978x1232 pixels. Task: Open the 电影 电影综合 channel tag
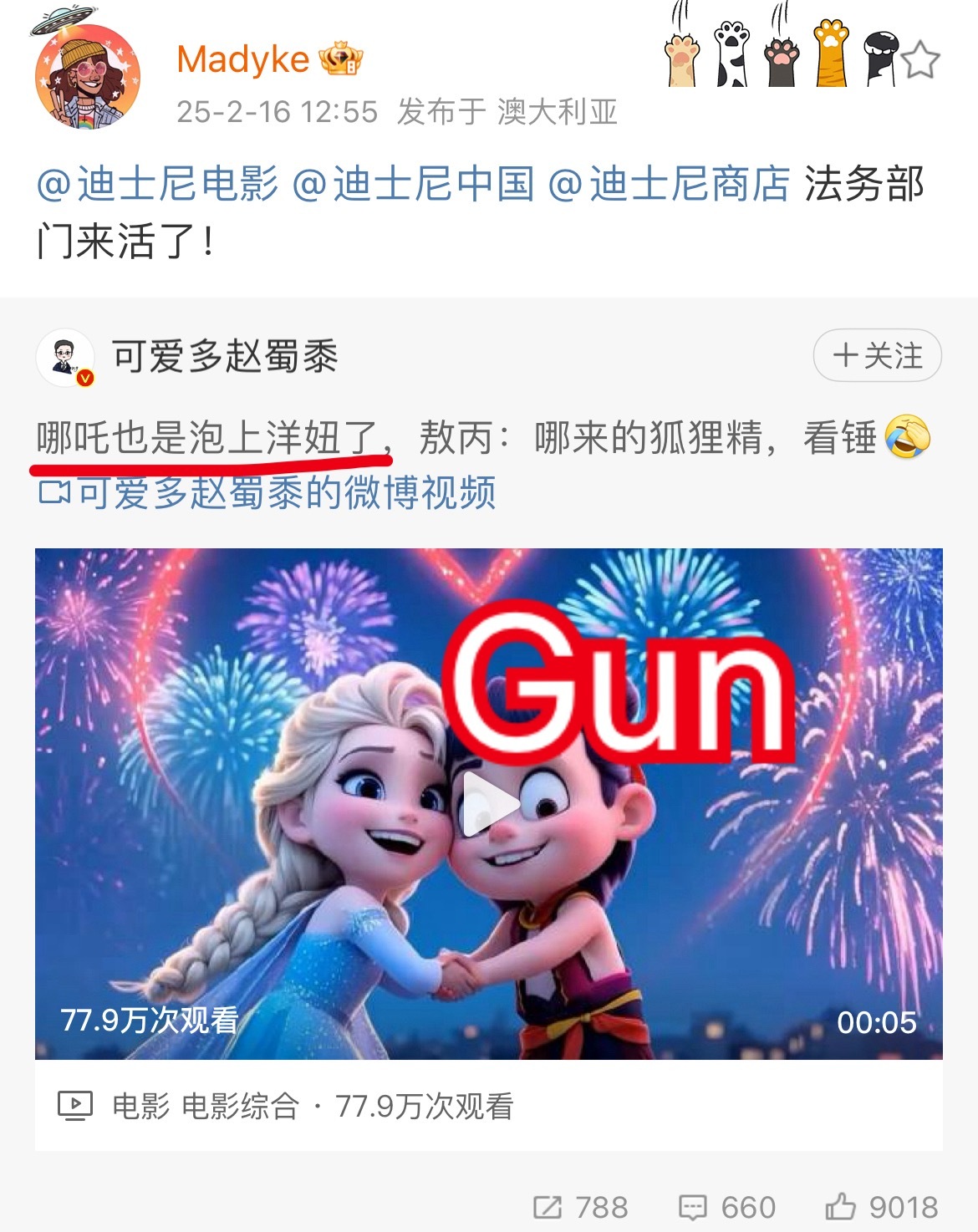tap(206, 1106)
